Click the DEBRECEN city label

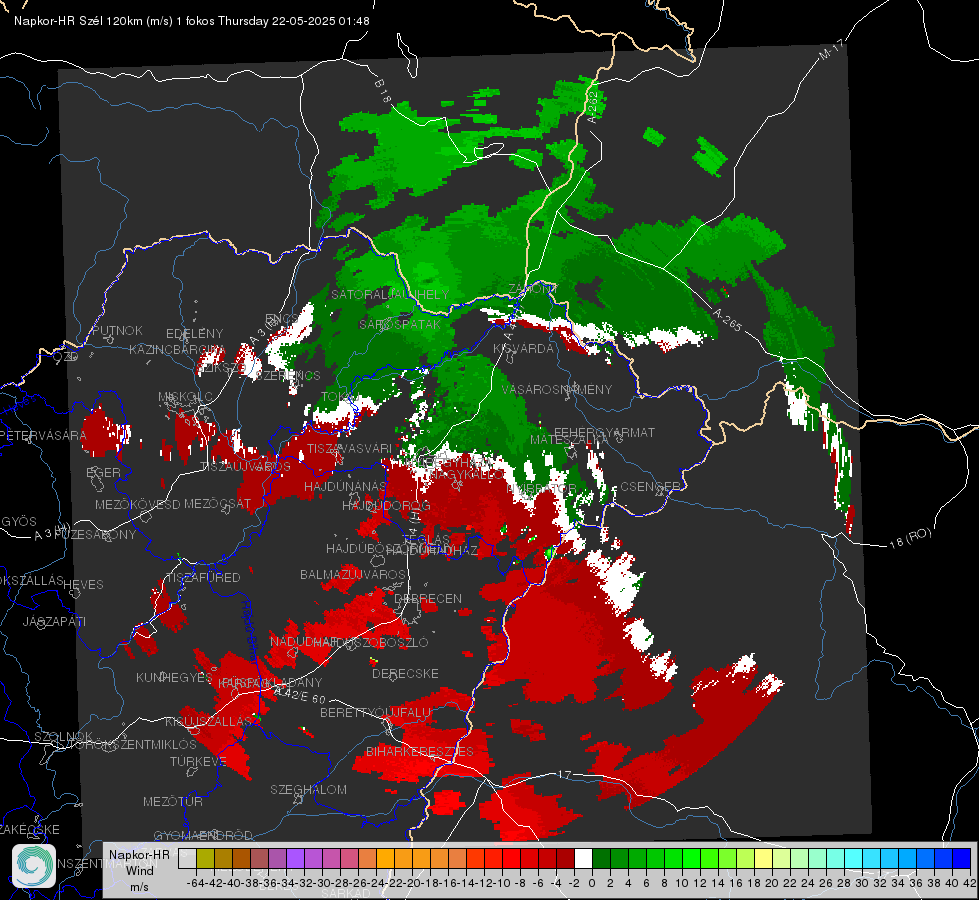(x=428, y=598)
